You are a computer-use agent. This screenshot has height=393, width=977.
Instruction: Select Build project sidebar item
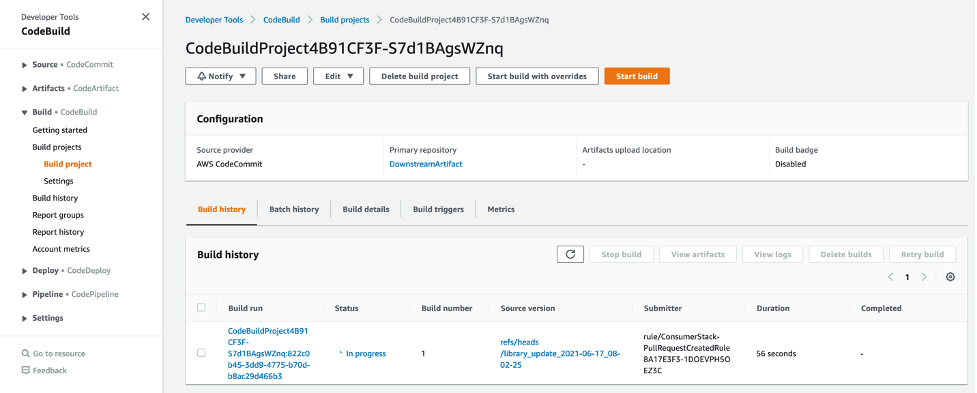pos(67,164)
